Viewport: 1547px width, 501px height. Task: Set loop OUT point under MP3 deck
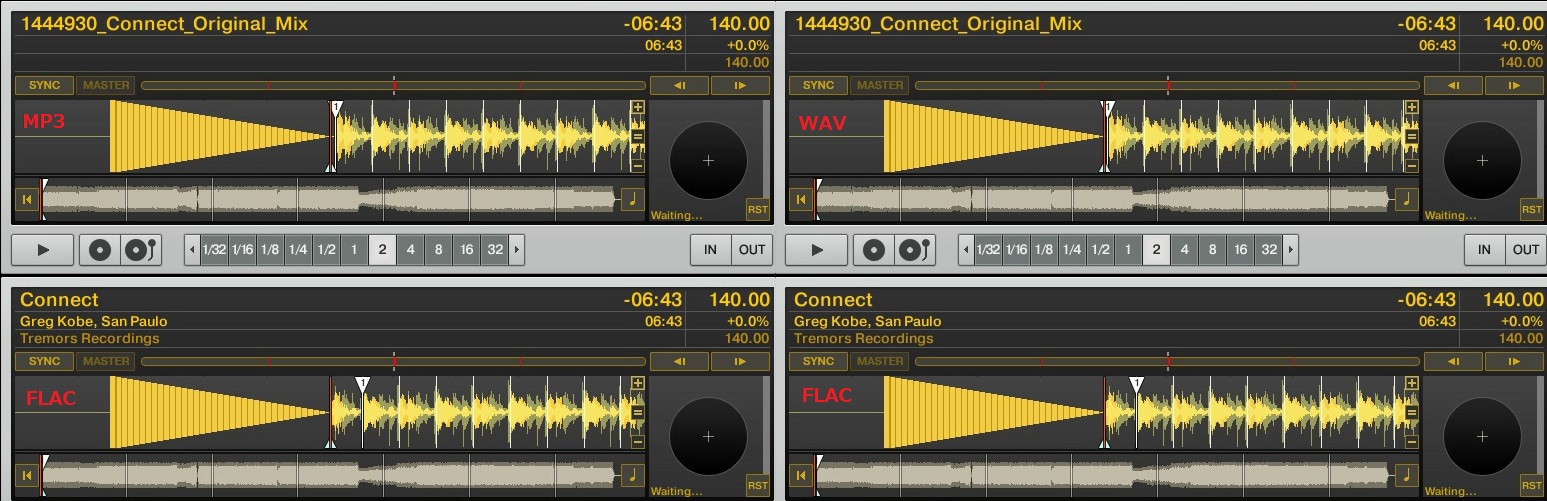752,249
